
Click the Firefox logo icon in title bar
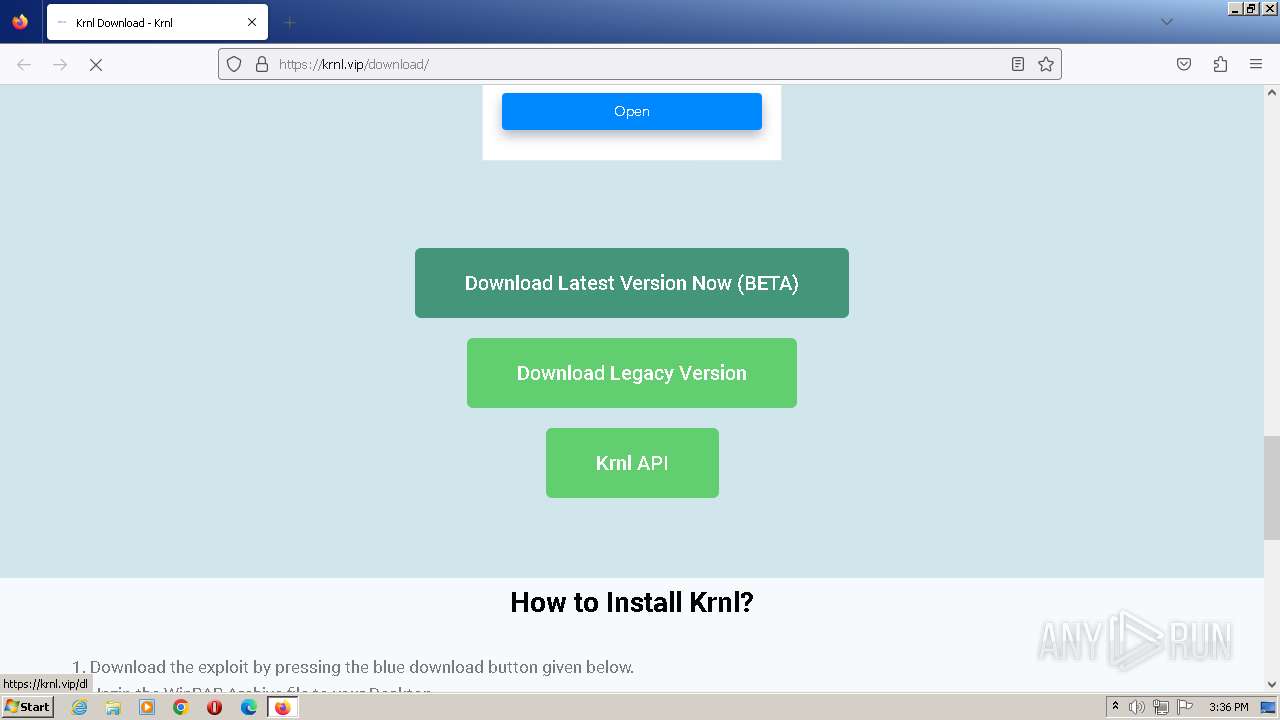tap(20, 22)
